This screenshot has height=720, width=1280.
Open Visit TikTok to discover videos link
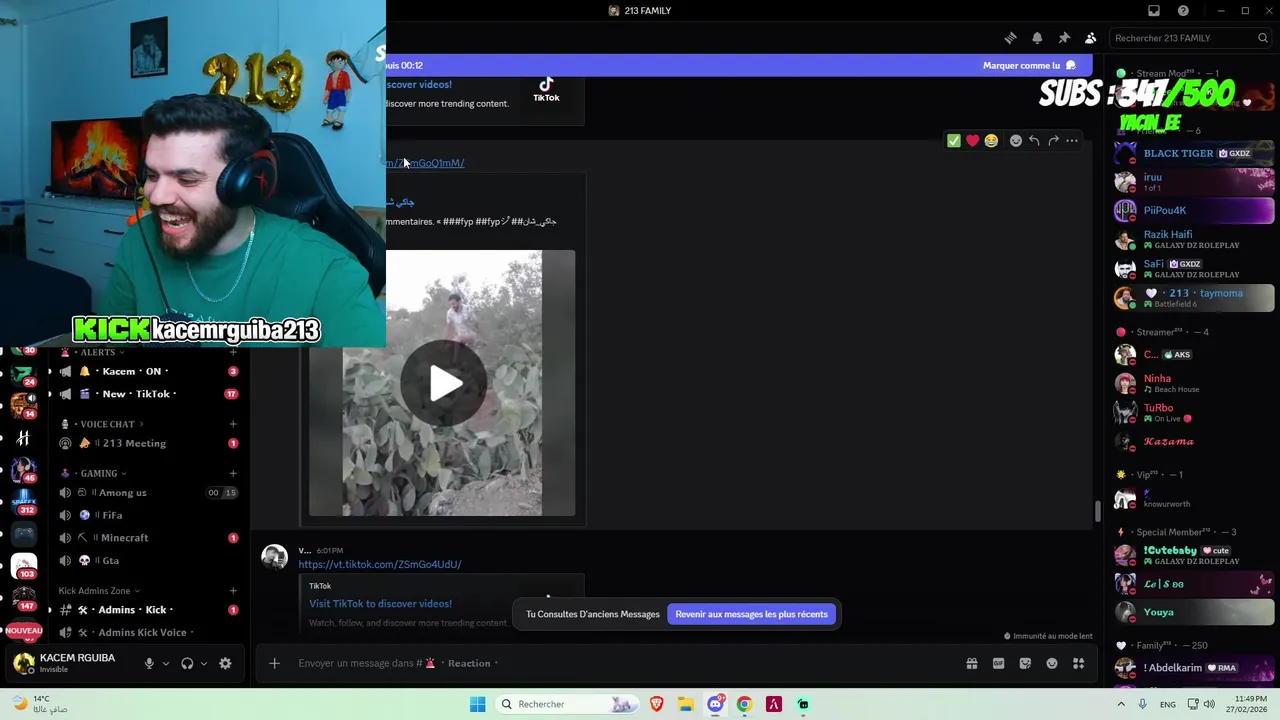tap(380, 604)
